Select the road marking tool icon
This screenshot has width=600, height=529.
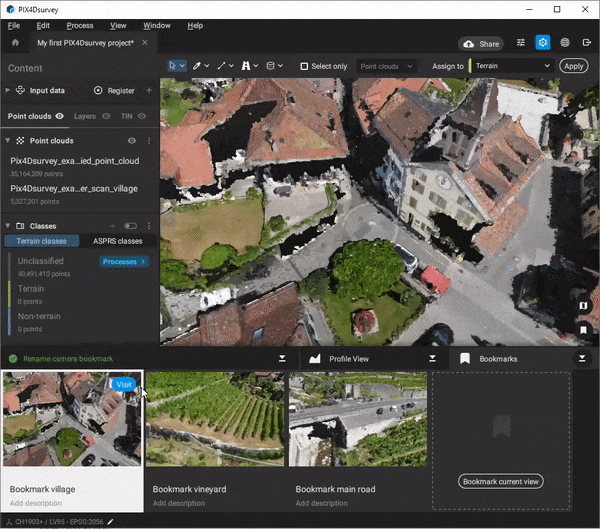pos(246,66)
